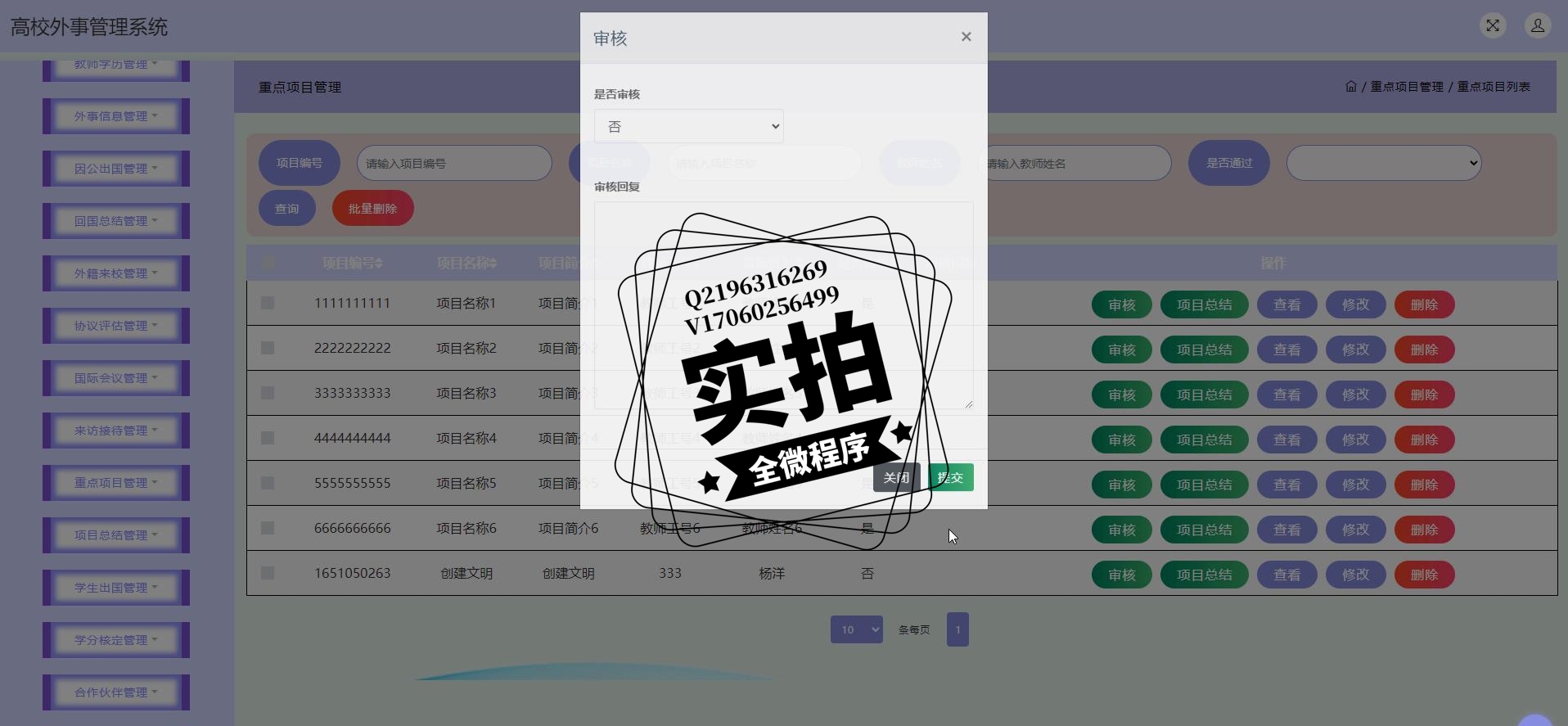Screen dimensions: 1568x726
Task: Click the 项目编号 filter label button
Action: (300, 163)
